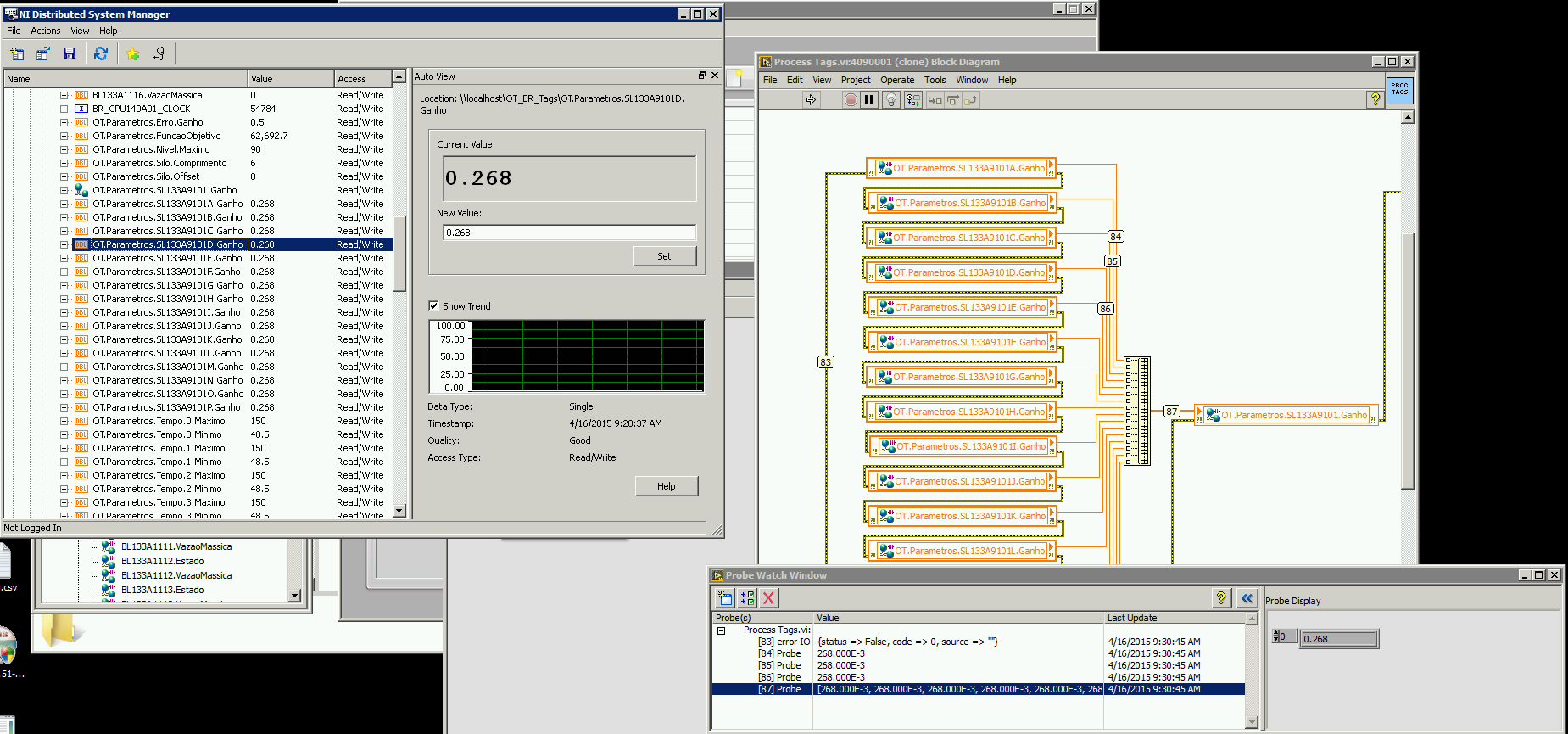Viewport: 1568px width, 734px height.
Task: Click the new view icon in System Manager toolbar
Action: [x=17, y=53]
